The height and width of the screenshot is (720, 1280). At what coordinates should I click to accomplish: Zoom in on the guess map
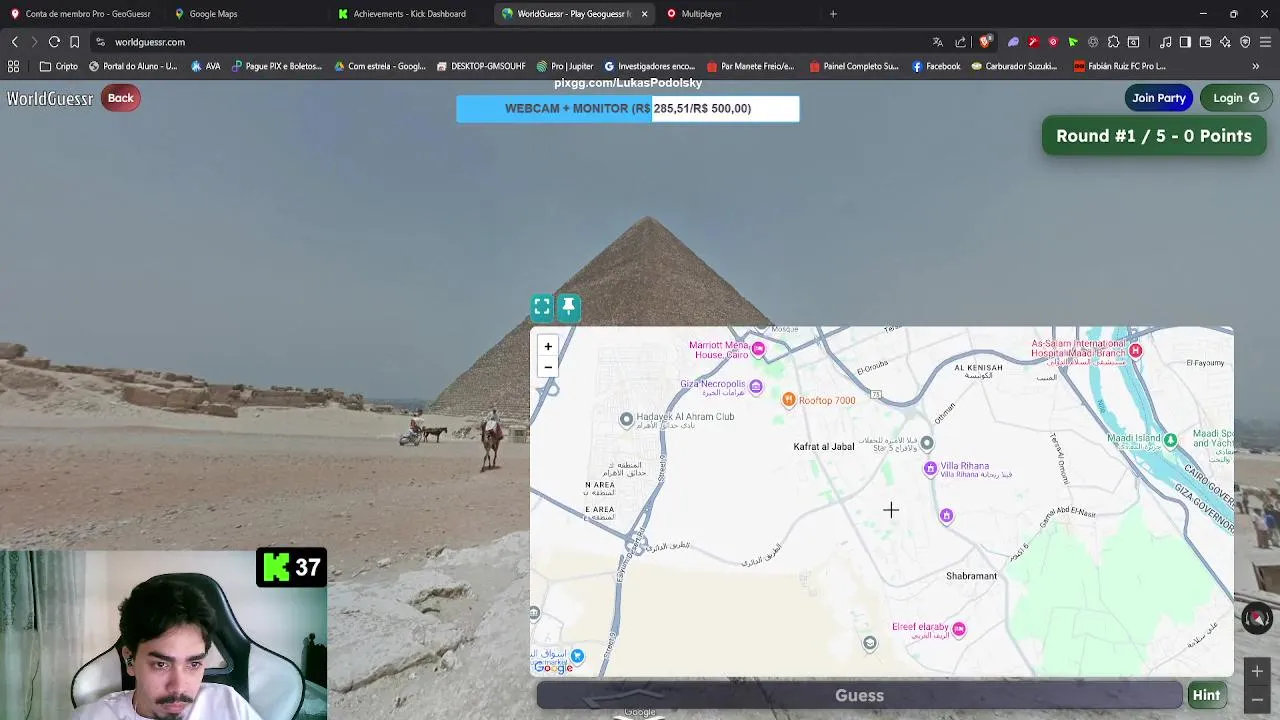(x=548, y=346)
